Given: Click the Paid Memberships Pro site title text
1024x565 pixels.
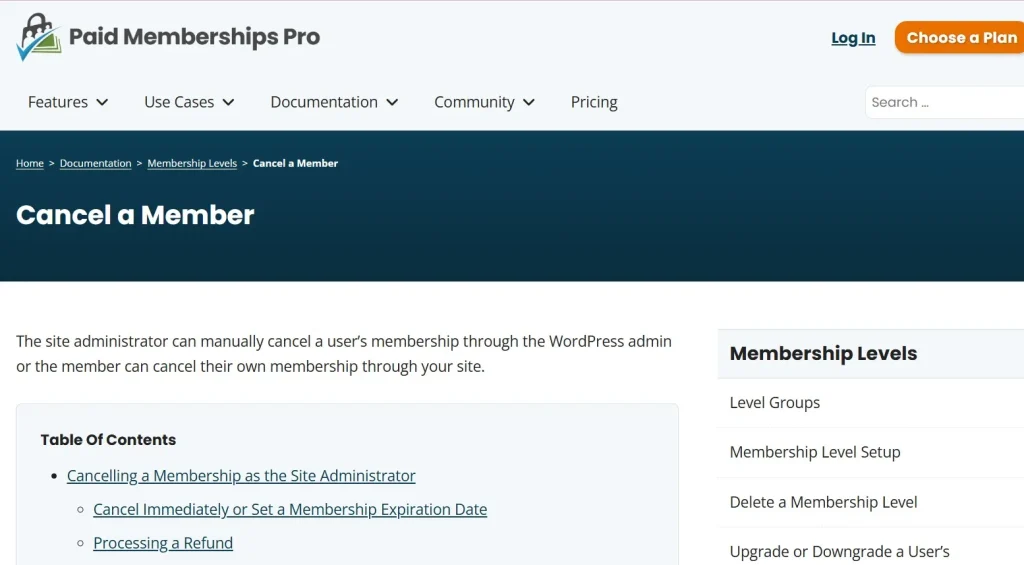Looking at the screenshot, I should point(194,38).
